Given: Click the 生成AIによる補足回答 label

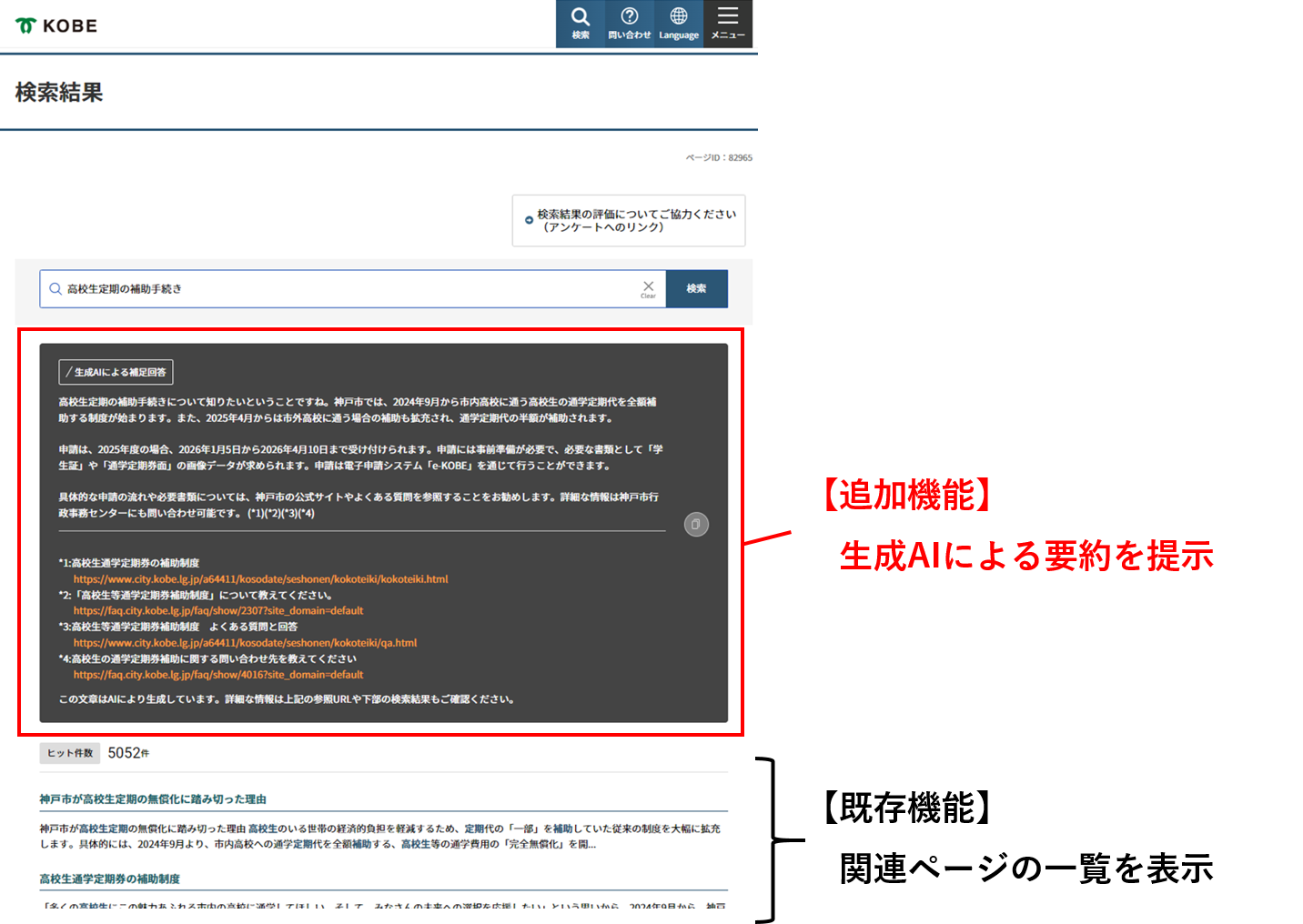Looking at the screenshot, I should click(116, 372).
